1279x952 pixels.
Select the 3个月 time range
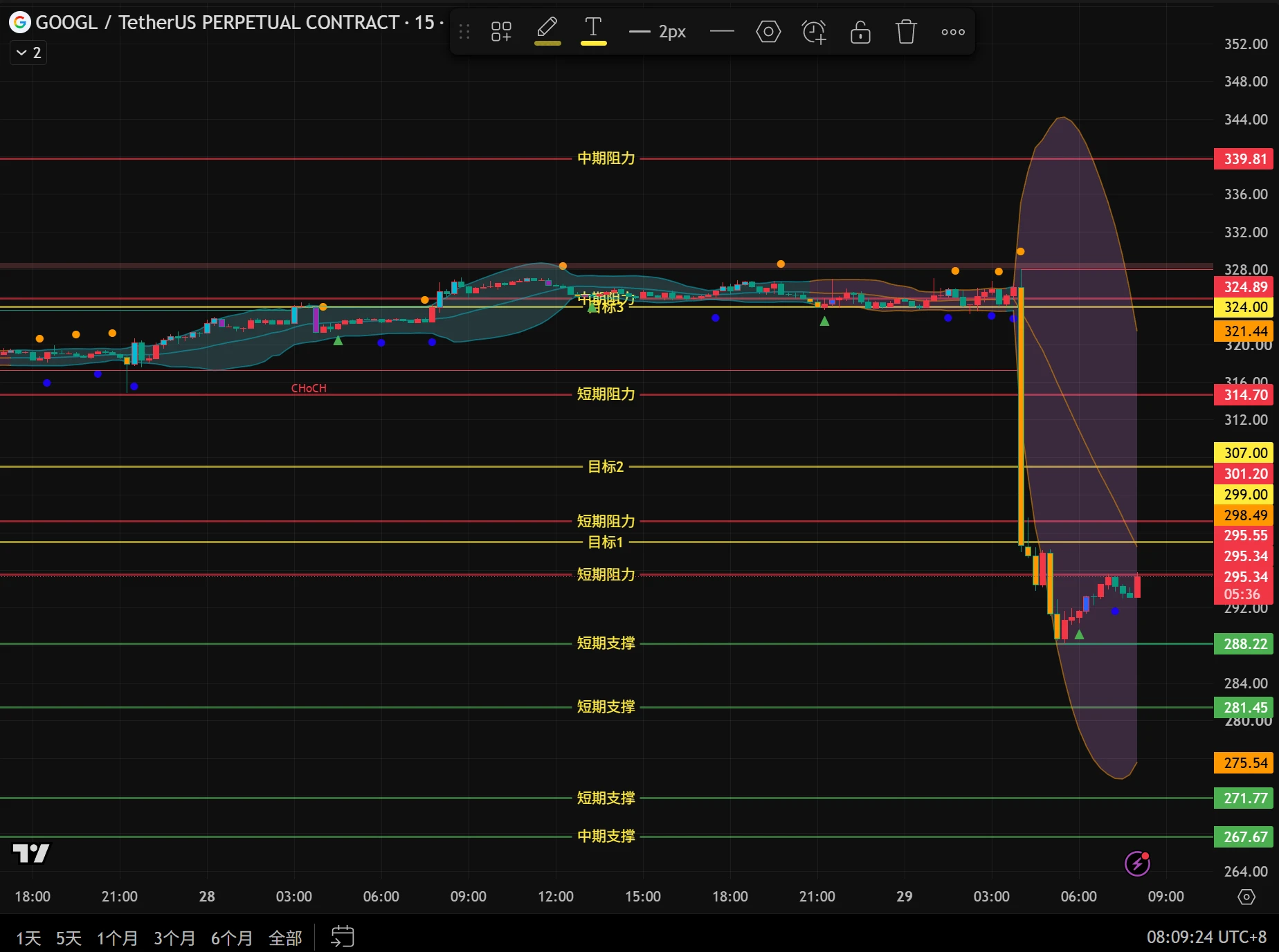[x=174, y=938]
